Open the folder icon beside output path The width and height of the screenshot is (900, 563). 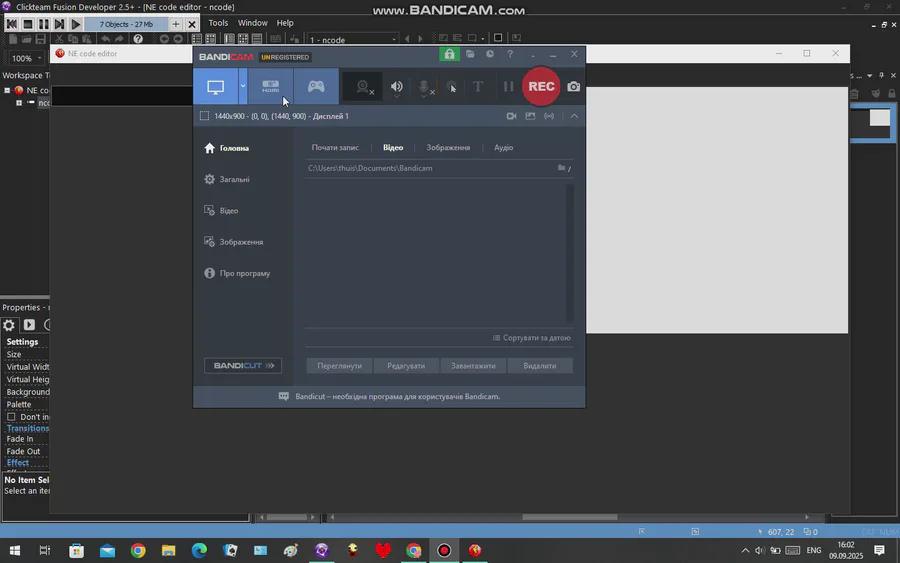(x=561, y=168)
